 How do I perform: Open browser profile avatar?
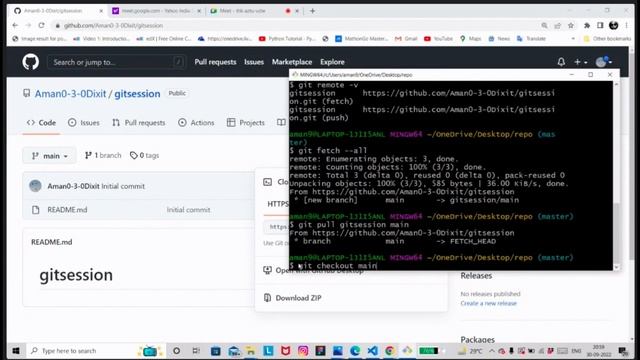tap(613, 25)
